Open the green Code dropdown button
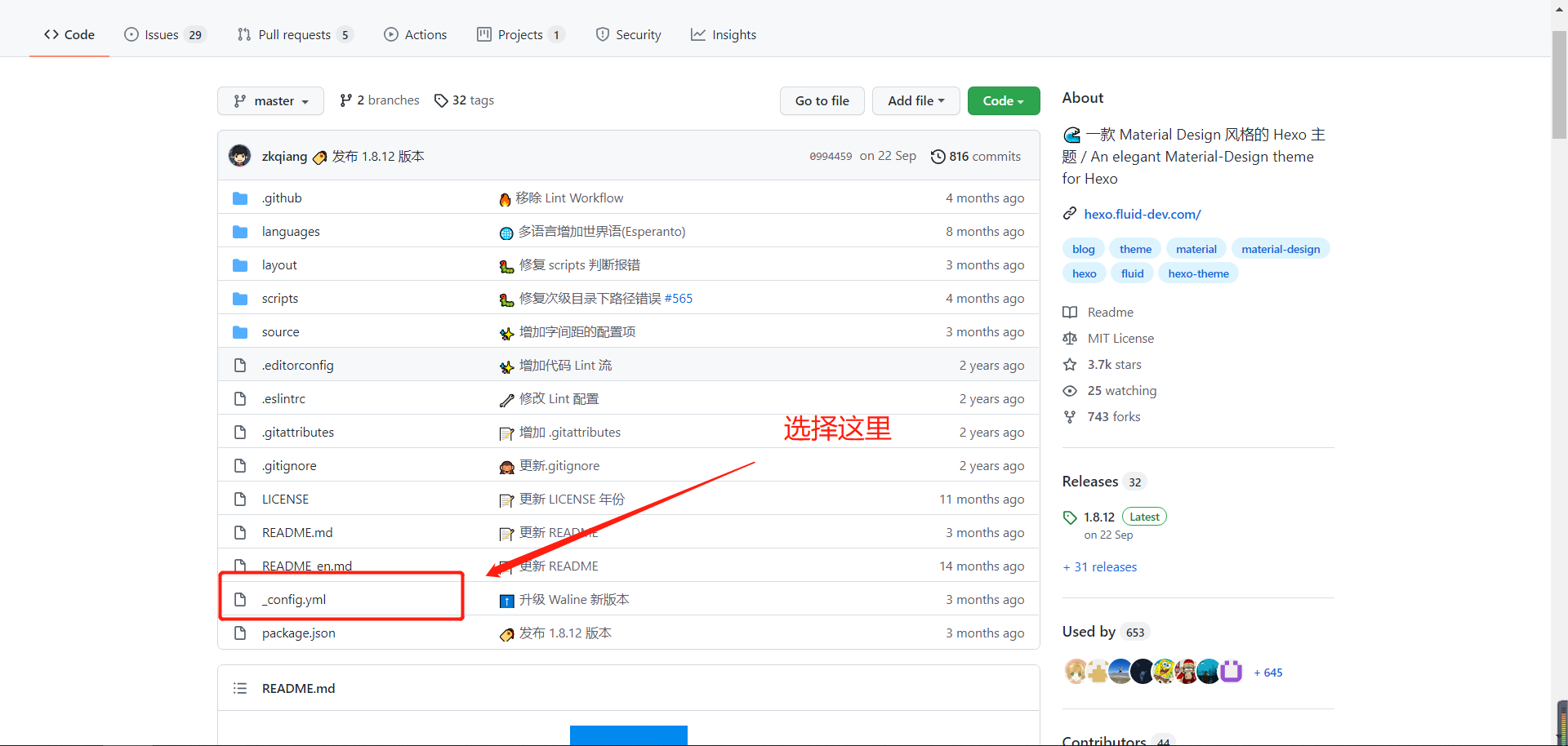This screenshot has height=746, width=1568. tap(1004, 100)
